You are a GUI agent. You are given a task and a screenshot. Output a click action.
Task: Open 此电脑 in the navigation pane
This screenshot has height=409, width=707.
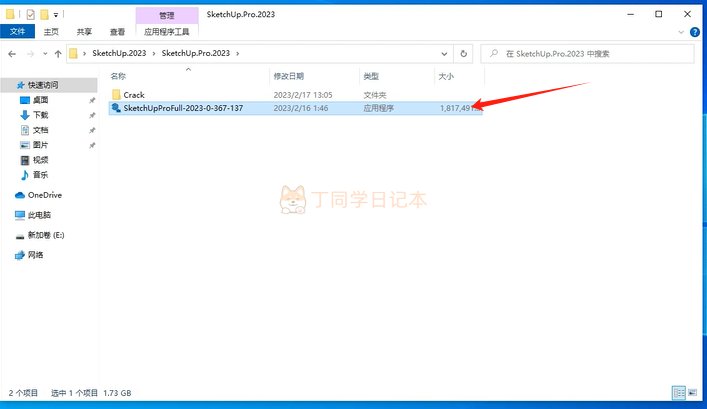39,215
